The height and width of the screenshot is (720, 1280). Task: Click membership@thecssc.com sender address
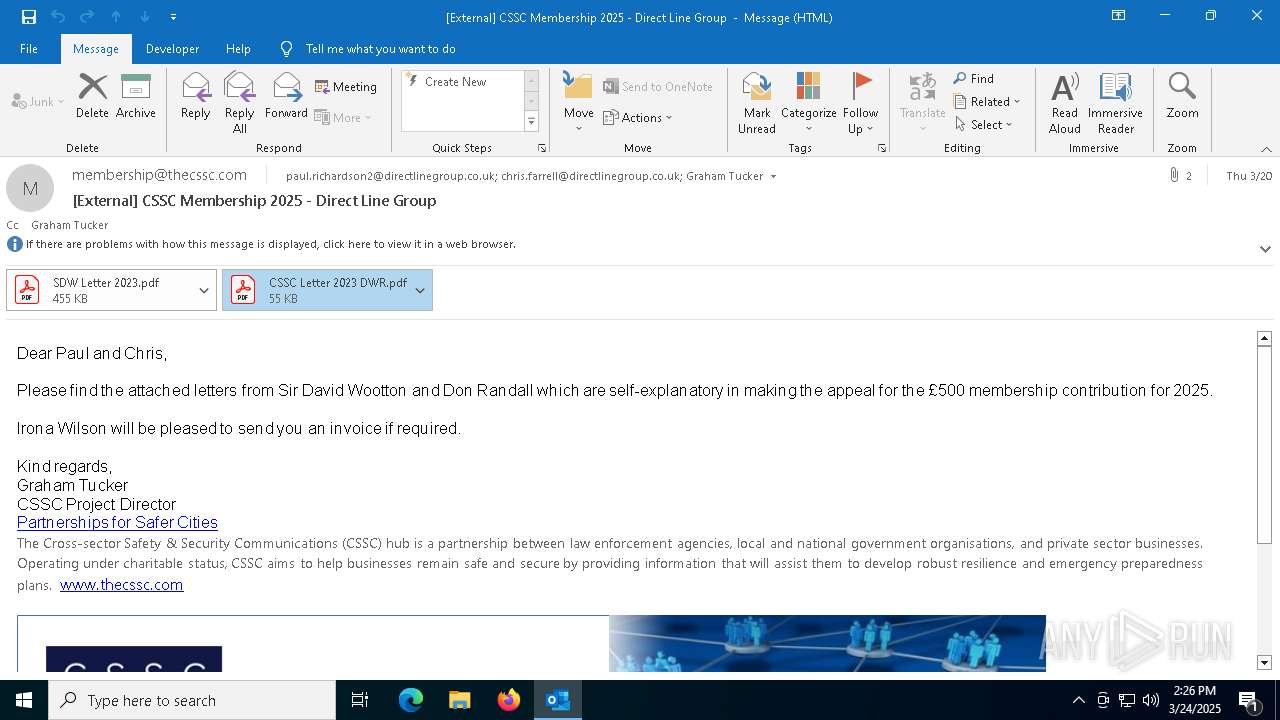[x=159, y=175]
